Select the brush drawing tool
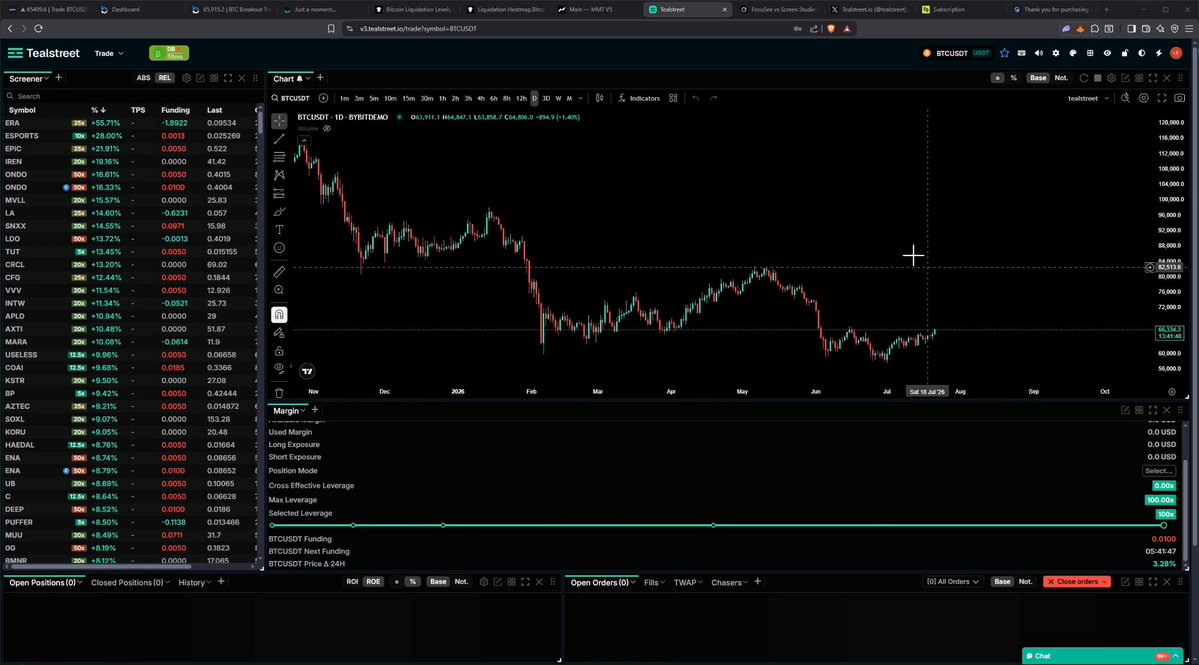This screenshot has height=665, width=1199. tap(279, 212)
